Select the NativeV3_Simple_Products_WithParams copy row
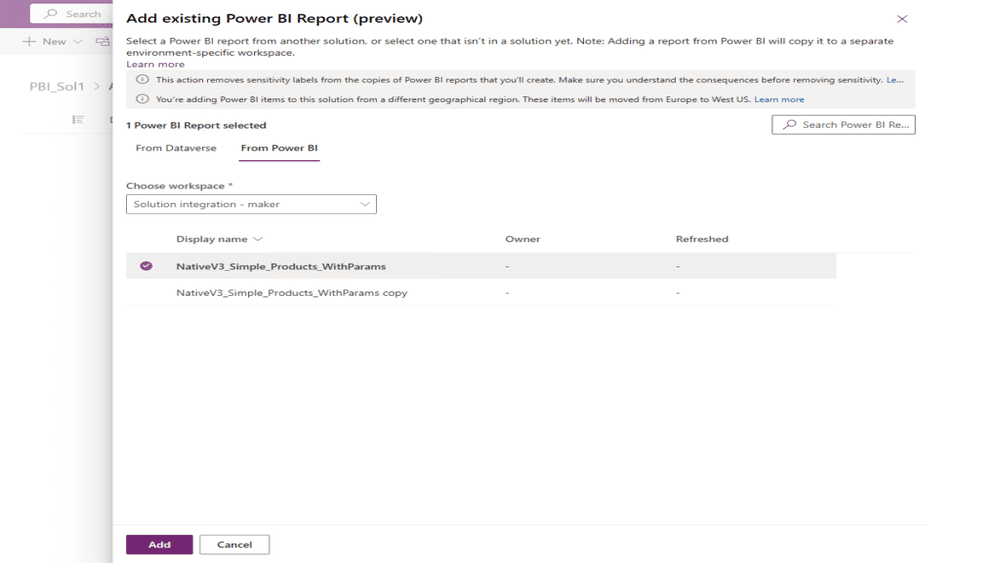This screenshot has width=1000, height=563. click(481, 293)
